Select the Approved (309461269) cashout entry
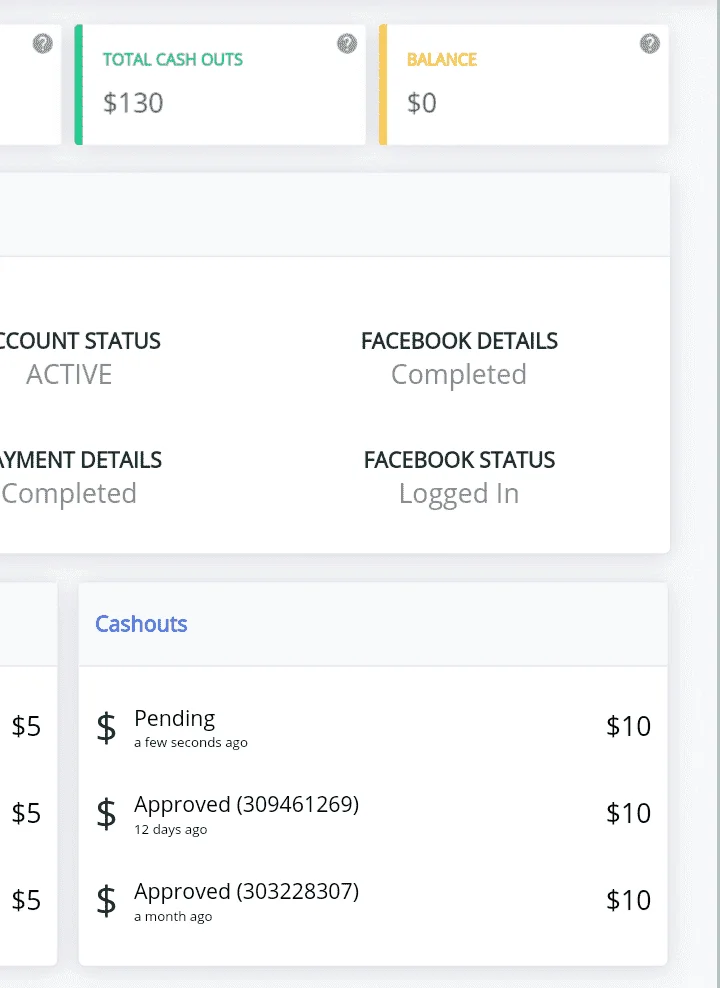The width and height of the screenshot is (720, 988). pos(373,814)
